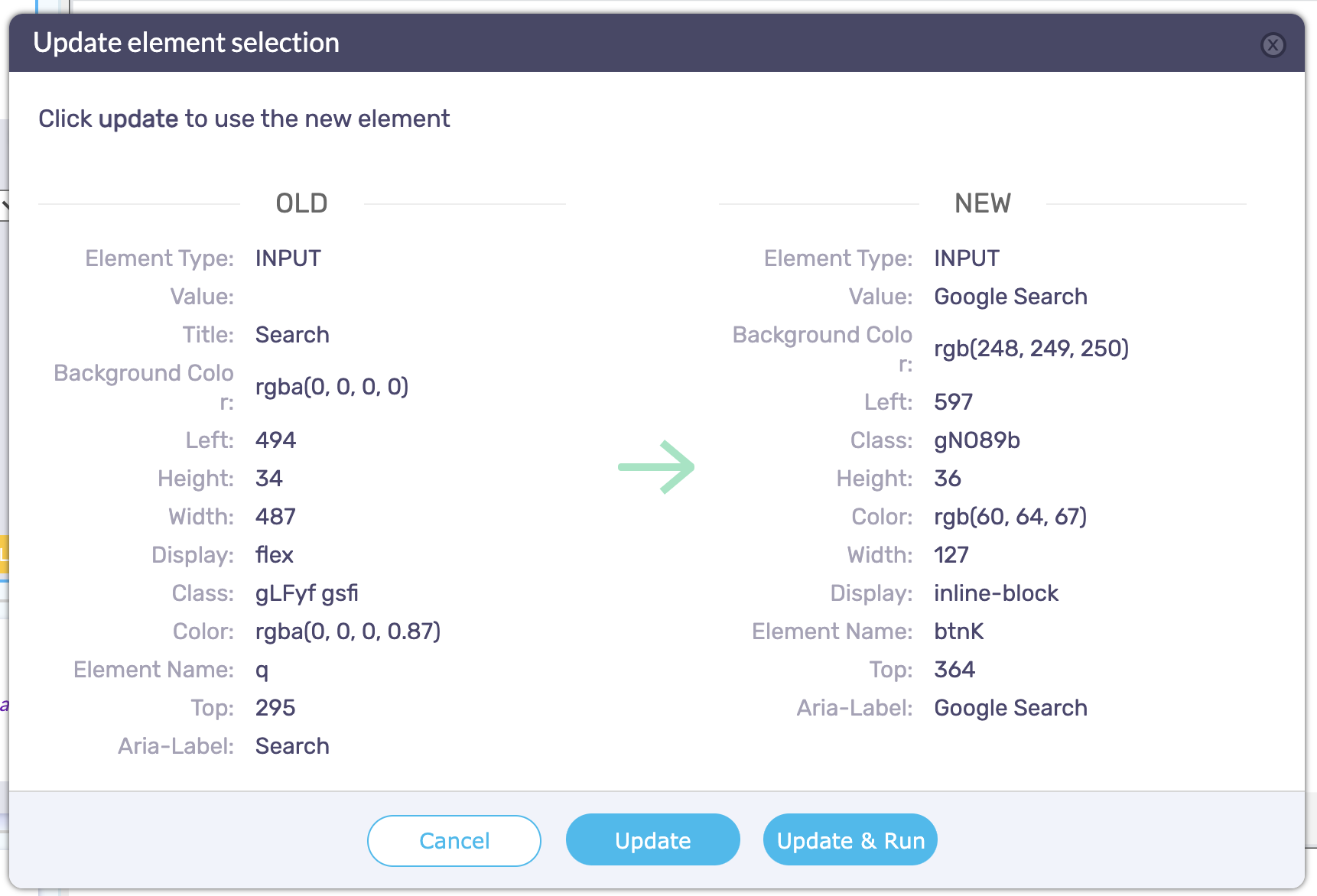Click new Aria-Label value 'Google Search'

point(1010,708)
